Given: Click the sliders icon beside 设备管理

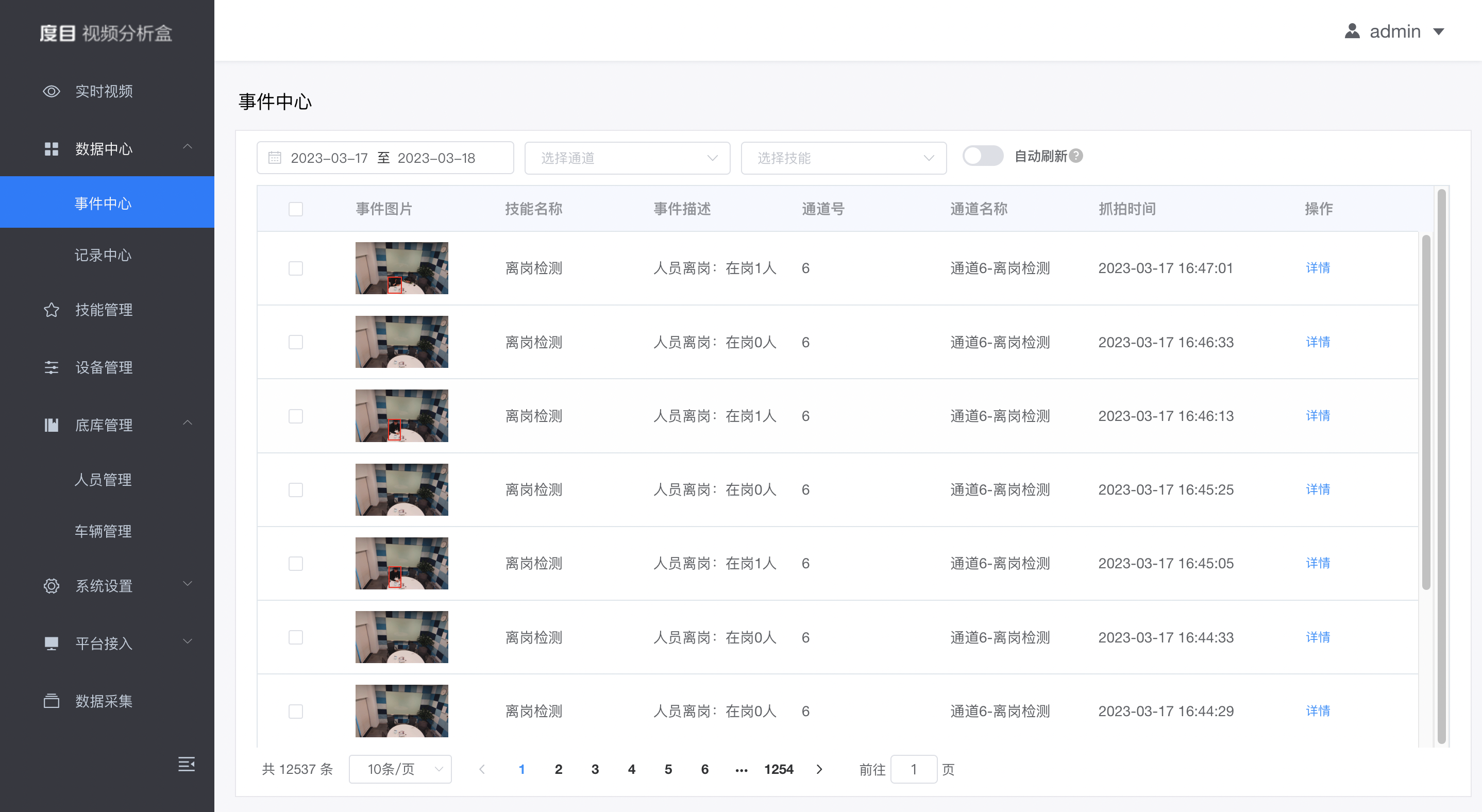Looking at the screenshot, I should click(51, 367).
